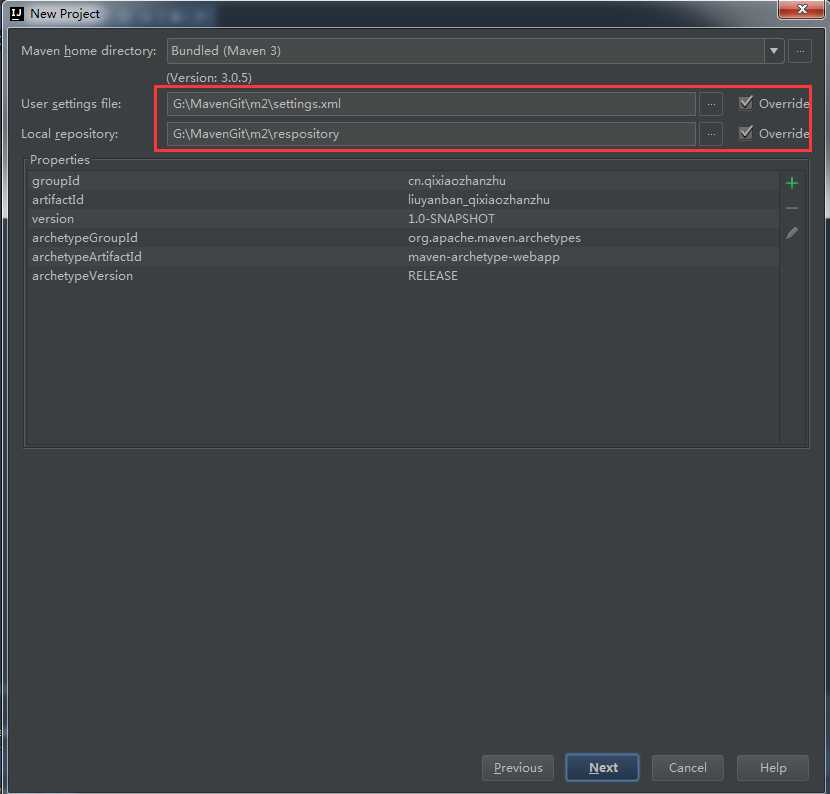Click the Maven home directory label
The width and height of the screenshot is (830, 794).
pos(88,51)
